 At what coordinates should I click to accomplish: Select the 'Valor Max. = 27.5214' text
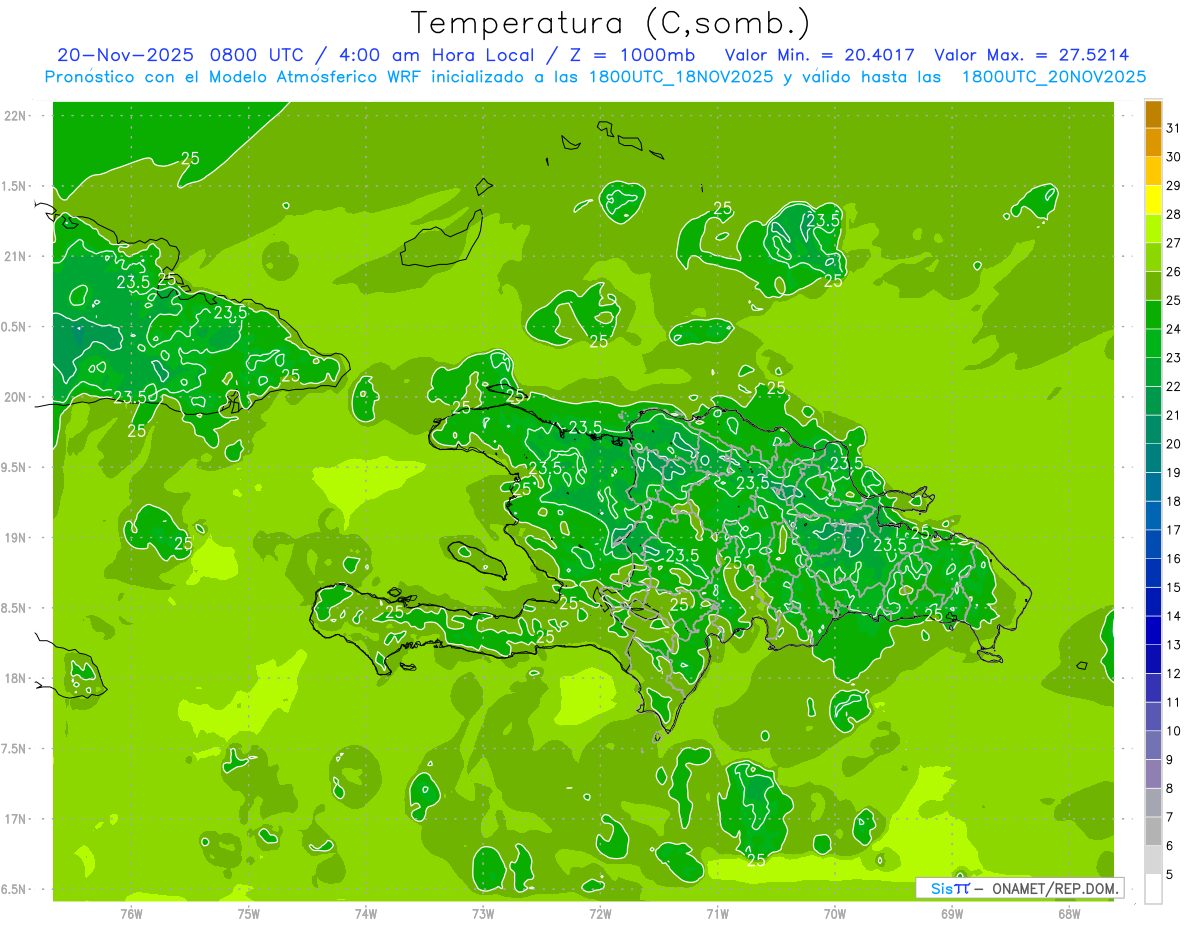click(x=1031, y=55)
